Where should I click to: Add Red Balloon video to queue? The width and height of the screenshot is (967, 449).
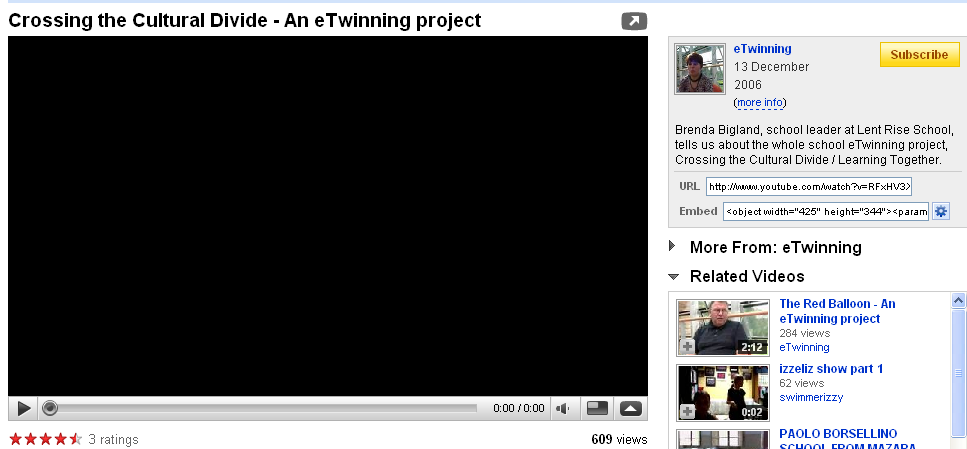pos(687,347)
